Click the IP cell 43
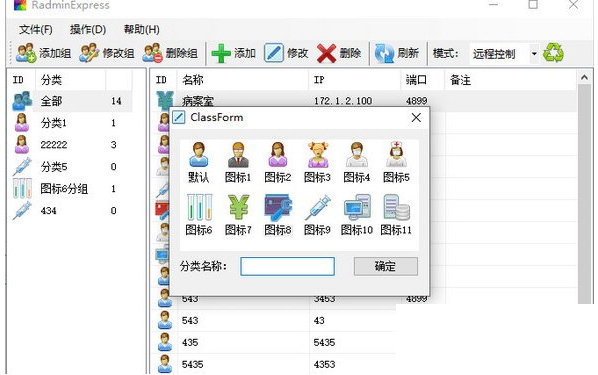 click(x=319, y=320)
